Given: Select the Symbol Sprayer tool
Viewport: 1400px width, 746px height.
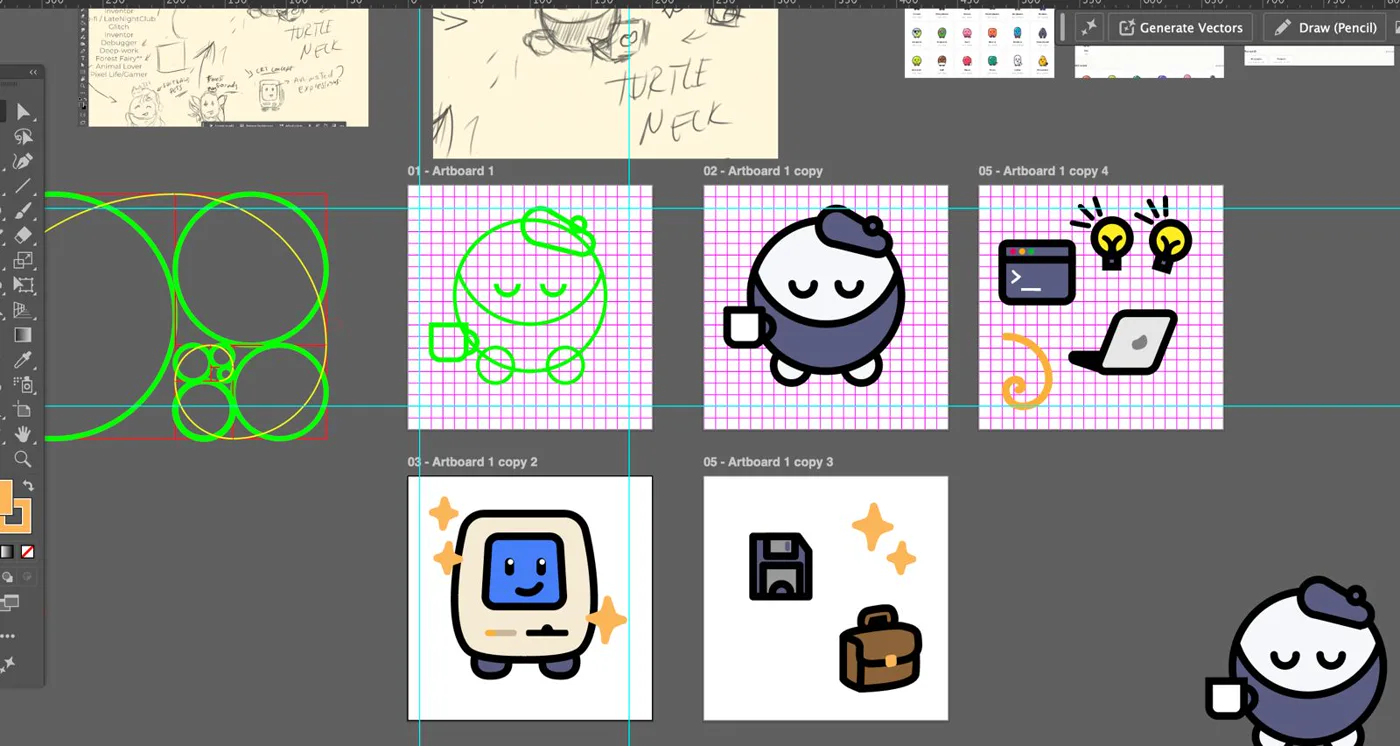Looking at the screenshot, I should click(x=23, y=385).
